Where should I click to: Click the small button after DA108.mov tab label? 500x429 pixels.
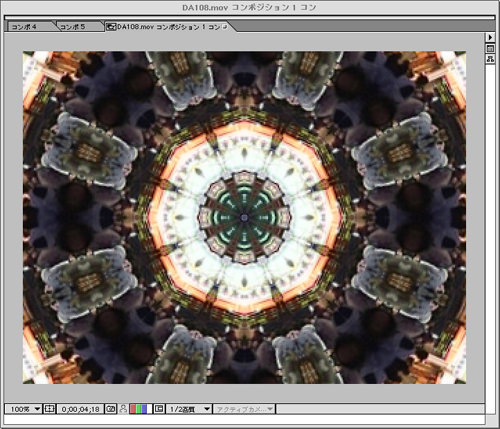(x=225, y=27)
